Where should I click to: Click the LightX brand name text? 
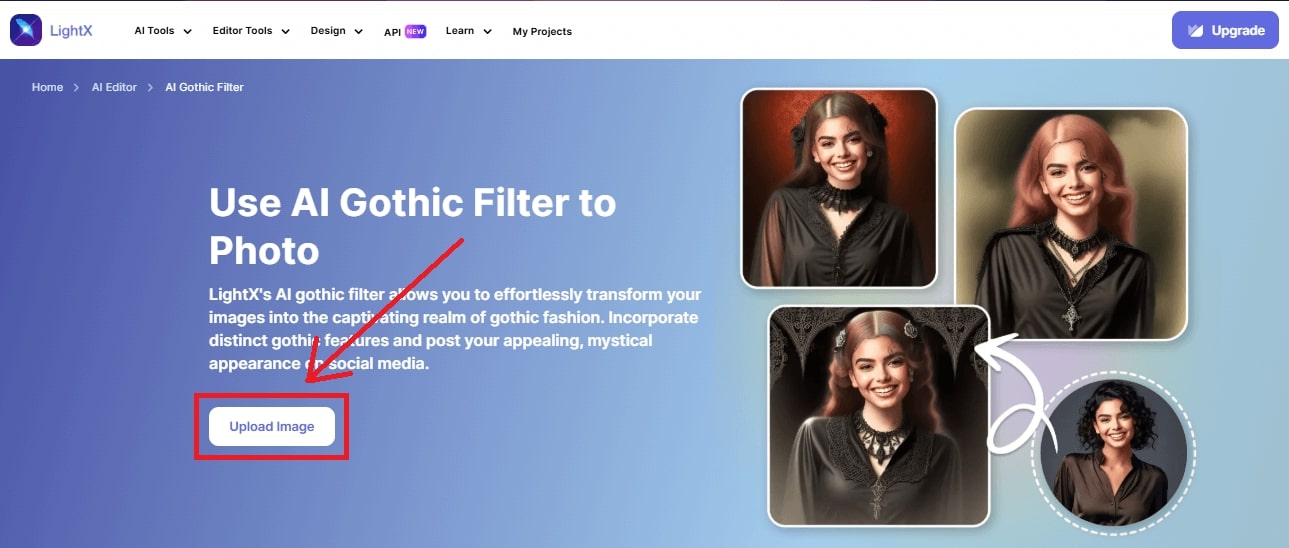[x=71, y=31]
